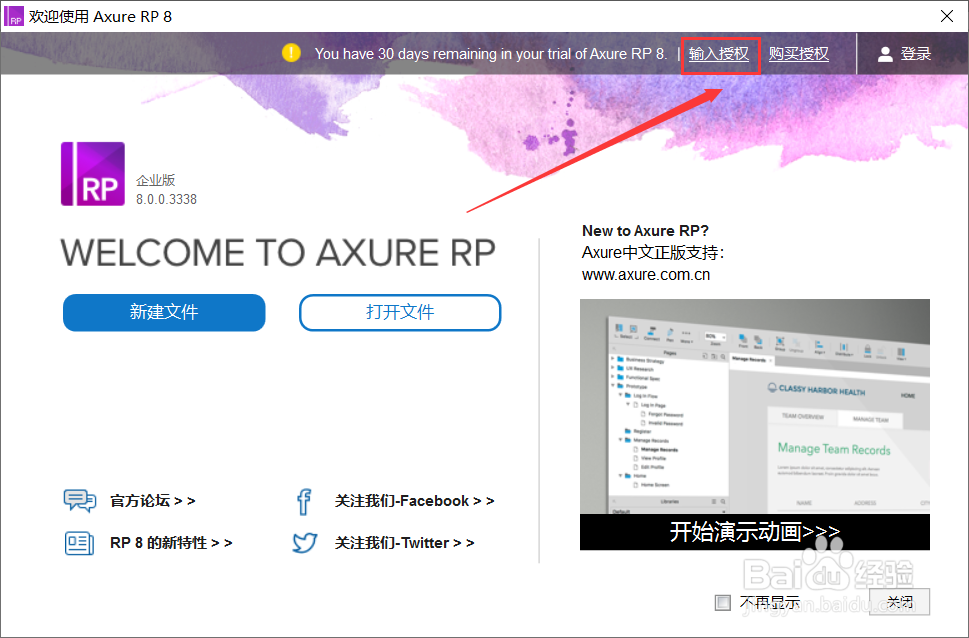Open RP 8 的新特性 link
969x638 pixels.
coord(171,543)
